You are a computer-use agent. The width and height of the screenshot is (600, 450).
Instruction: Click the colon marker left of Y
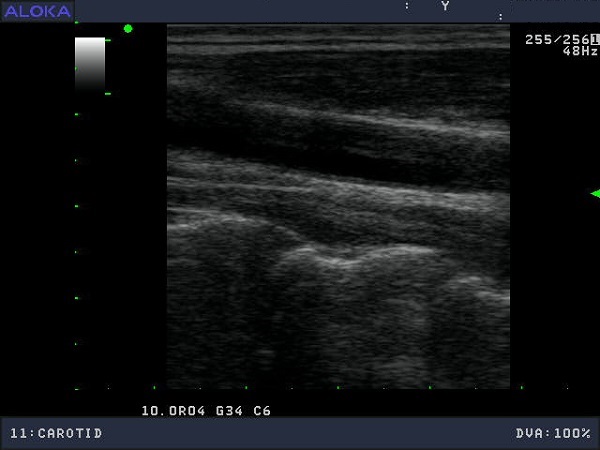point(407,6)
